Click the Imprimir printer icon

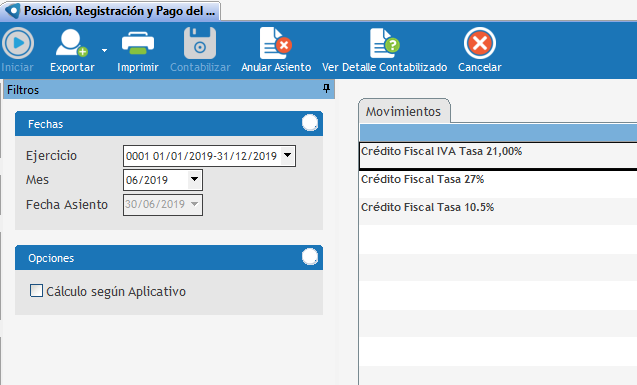138,43
